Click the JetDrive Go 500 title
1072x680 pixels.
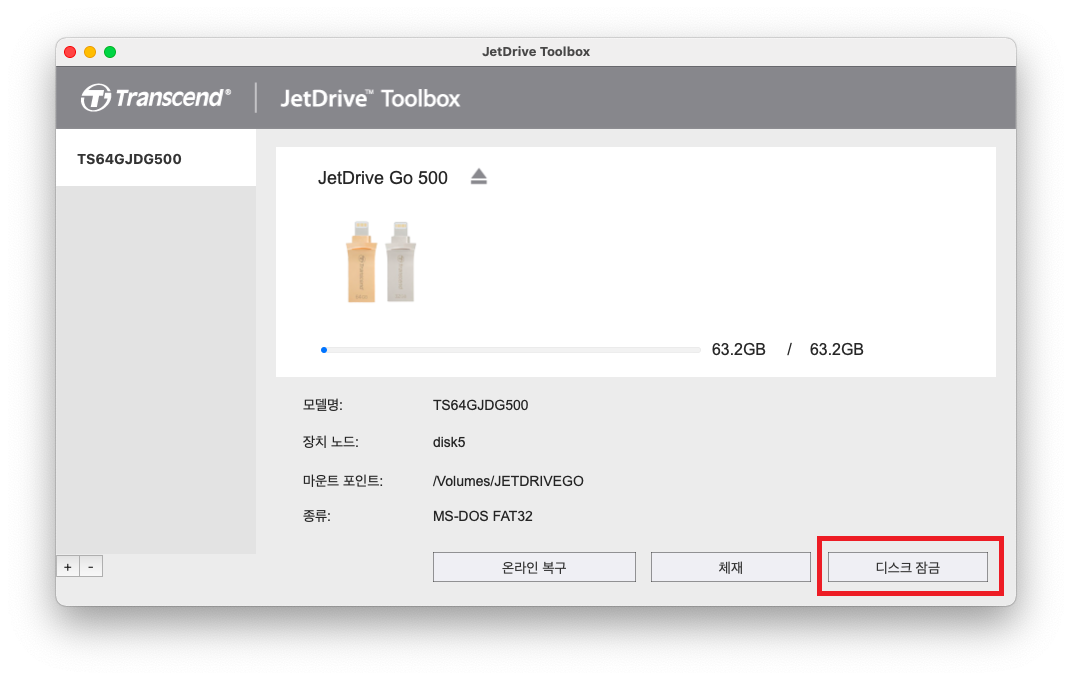tap(383, 178)
